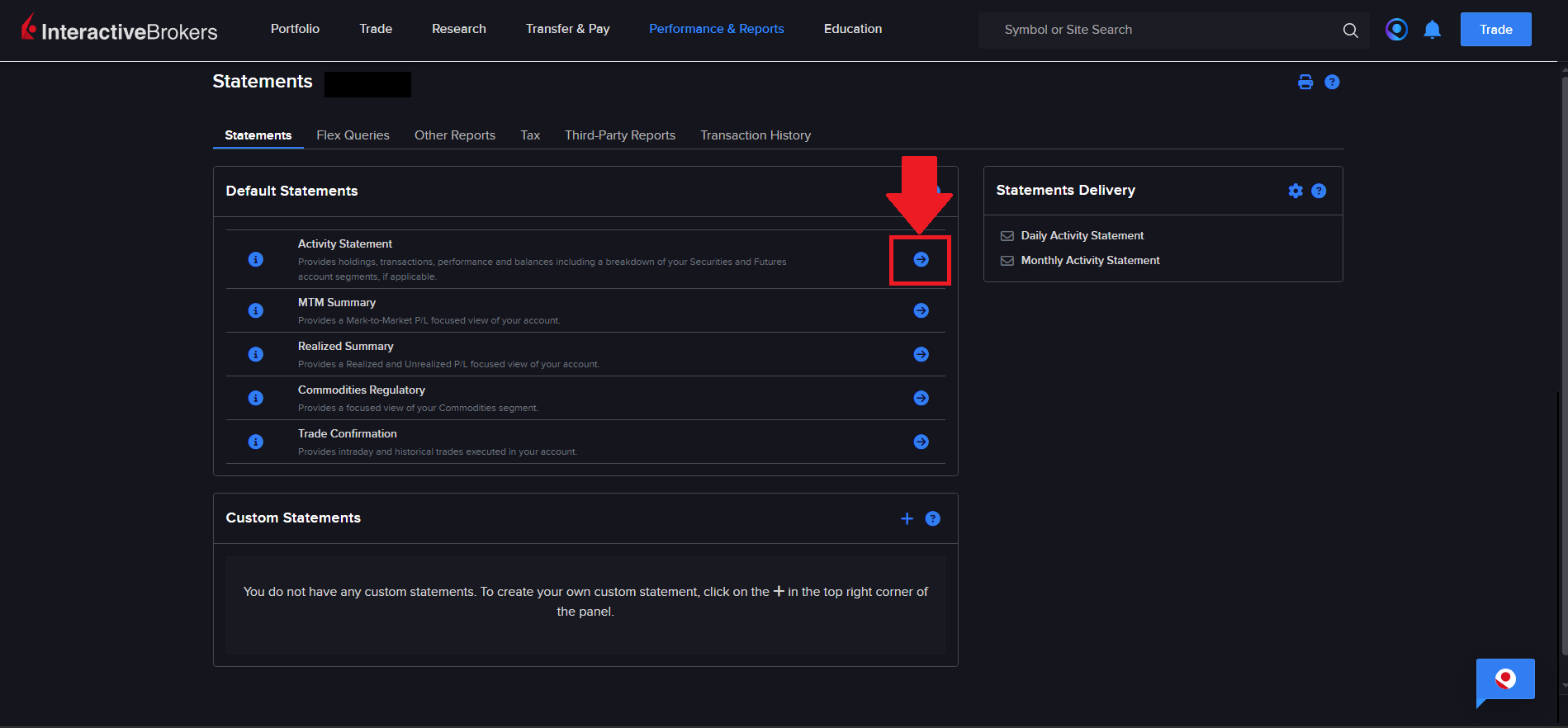Add a new custom statement
Image resolution: width=1568 pixels, height=728 pixels.
907,518
